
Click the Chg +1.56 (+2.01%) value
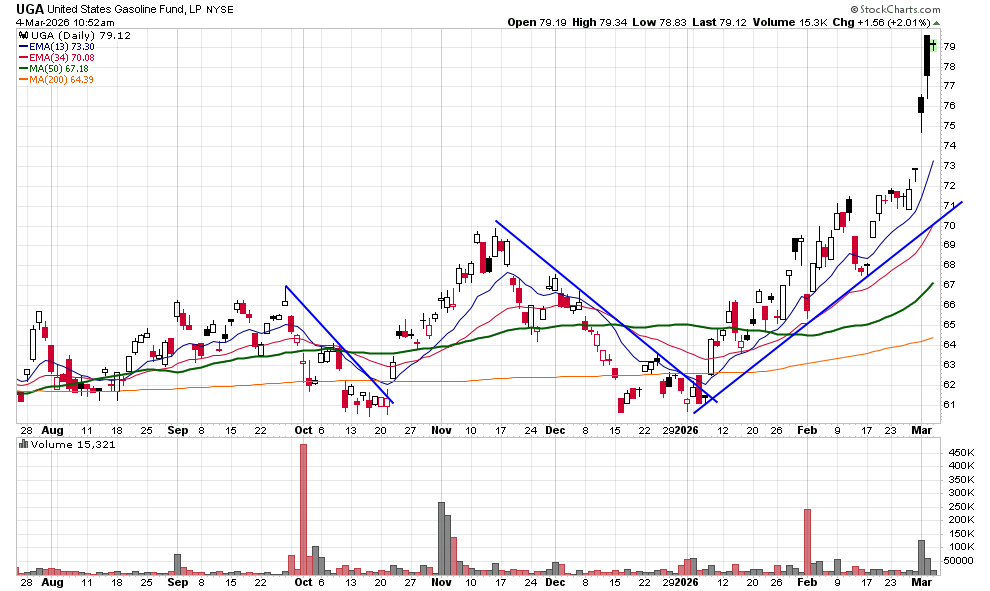point(881,22)
